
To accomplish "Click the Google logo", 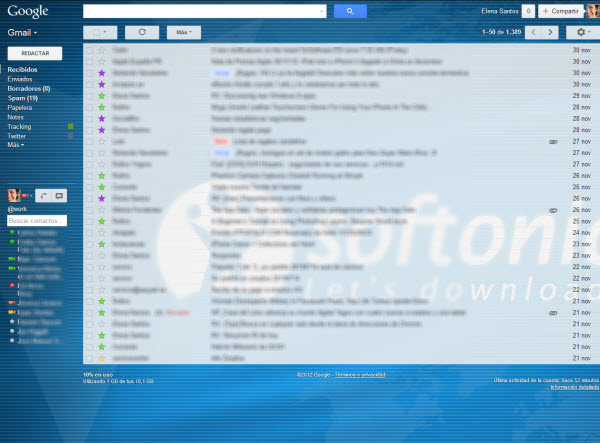I will pyautogui.click(x=28, y=11).
